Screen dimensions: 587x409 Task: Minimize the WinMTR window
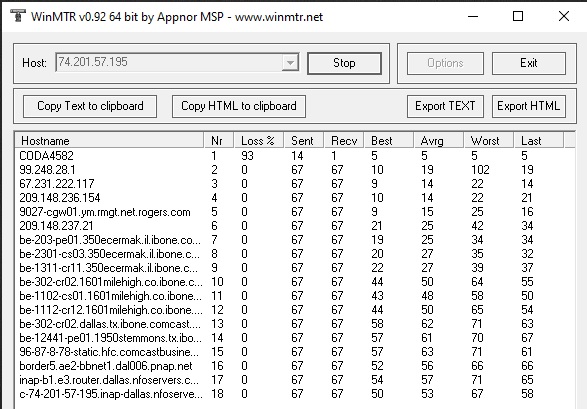pos(473,16)
